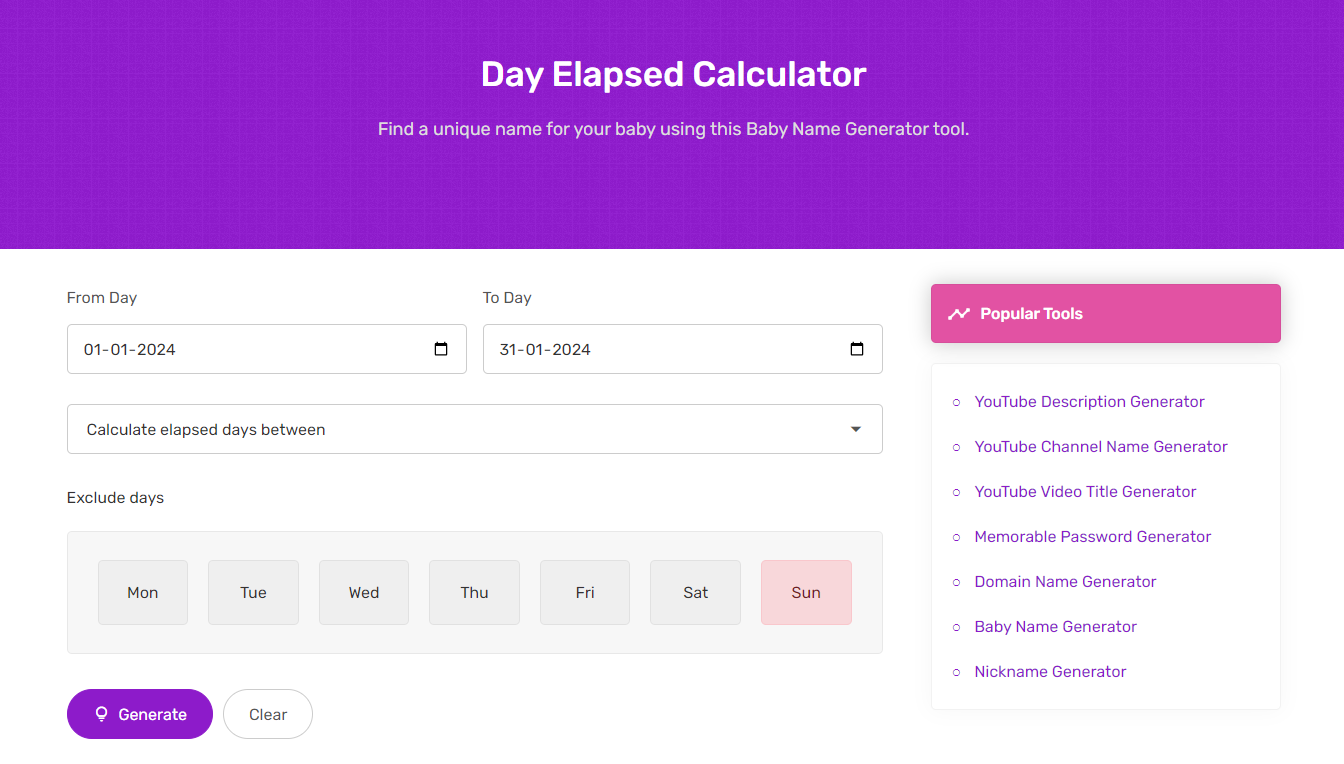Toggle Wed in the Exclude days section
Image resolution: width=1344 pixels, height=764 pixels.
click(363, 592)
